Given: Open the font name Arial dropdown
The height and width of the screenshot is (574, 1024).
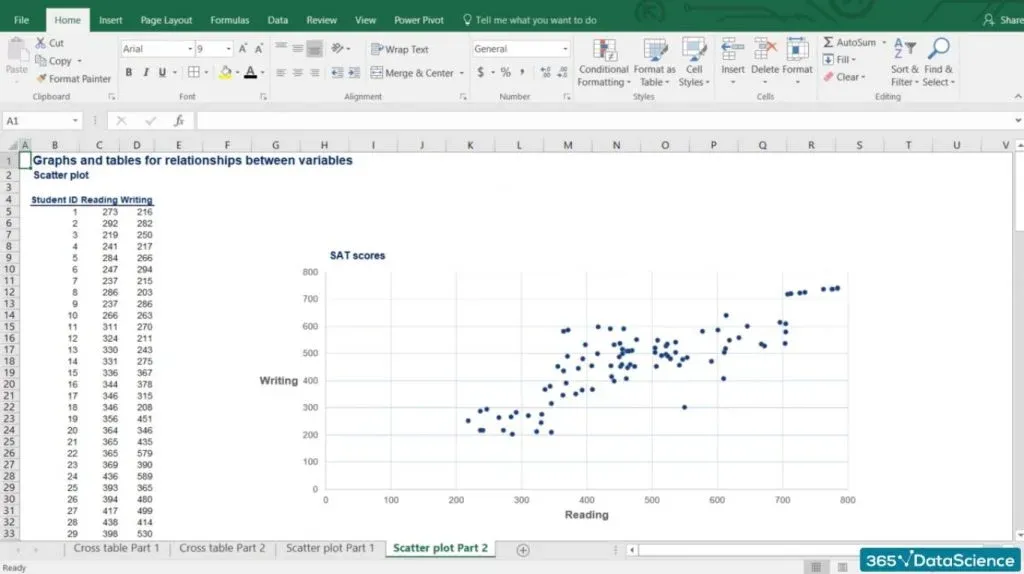Looking at the screenshot, I should coord(189,49).
